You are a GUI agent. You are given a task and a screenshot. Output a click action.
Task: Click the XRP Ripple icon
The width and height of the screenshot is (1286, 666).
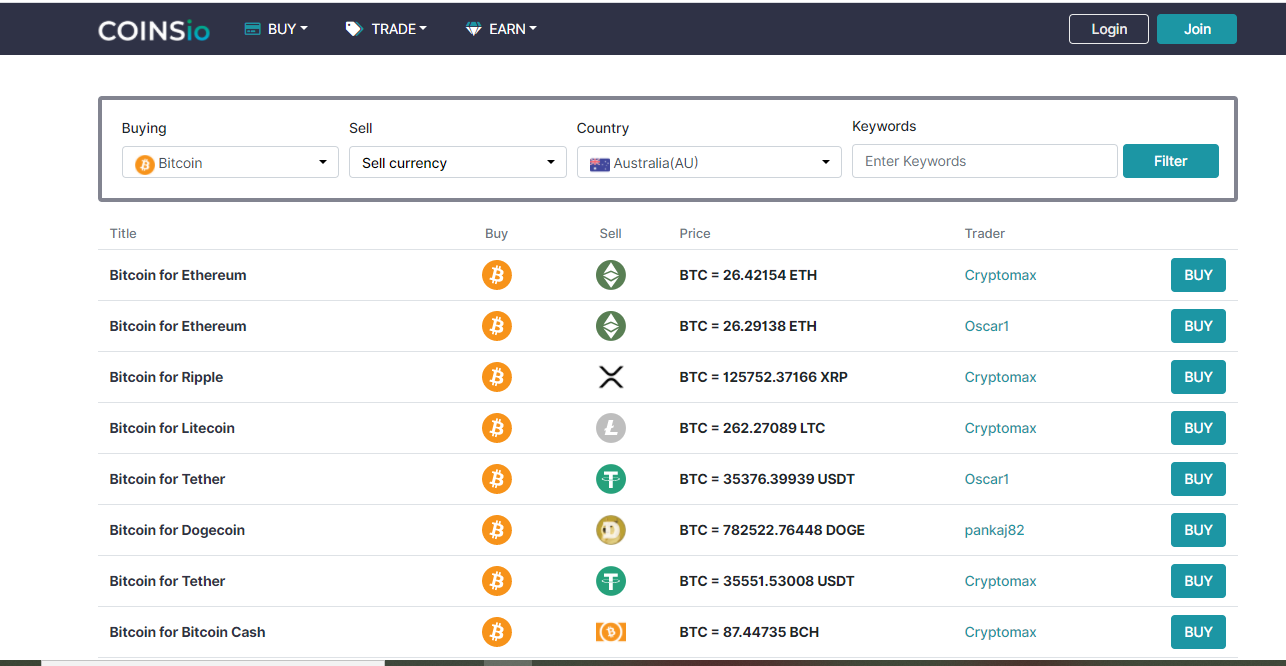[611, 377]
